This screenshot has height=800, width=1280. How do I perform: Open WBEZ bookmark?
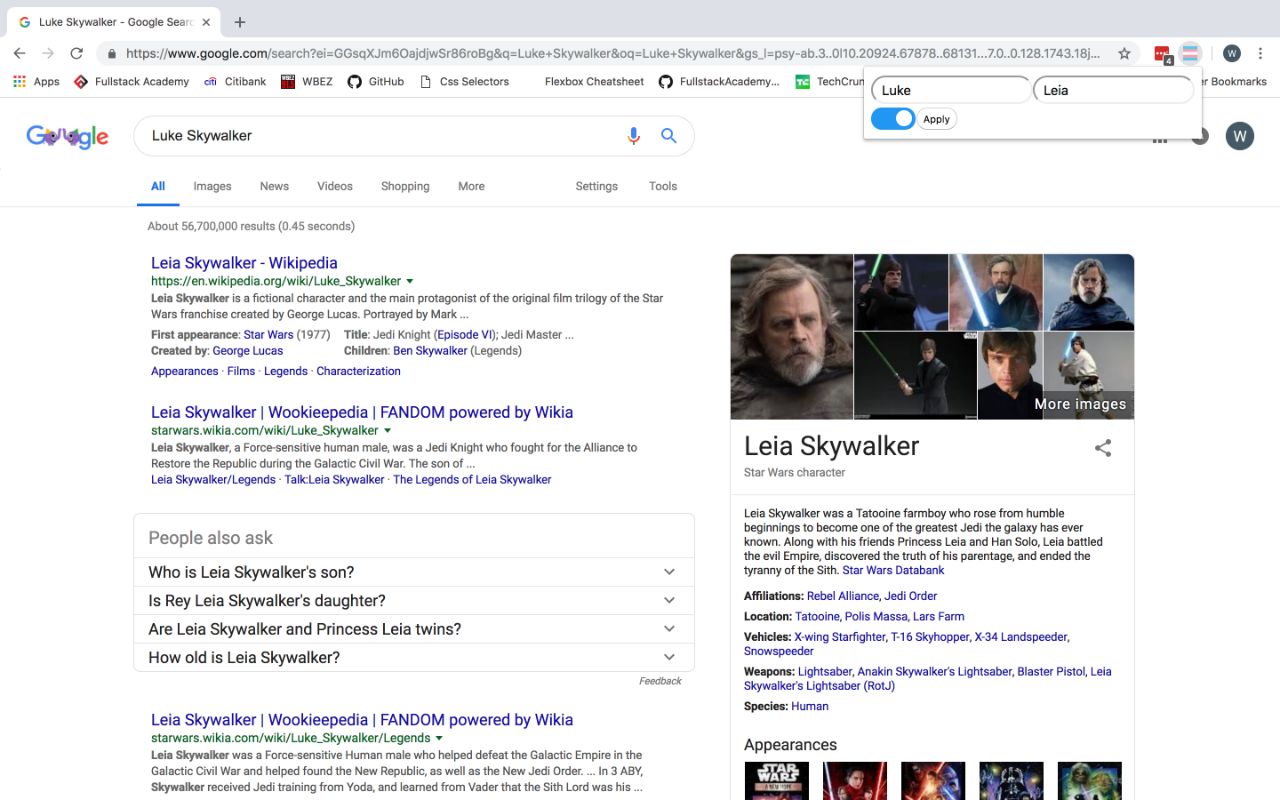click(x=306, y=81)
